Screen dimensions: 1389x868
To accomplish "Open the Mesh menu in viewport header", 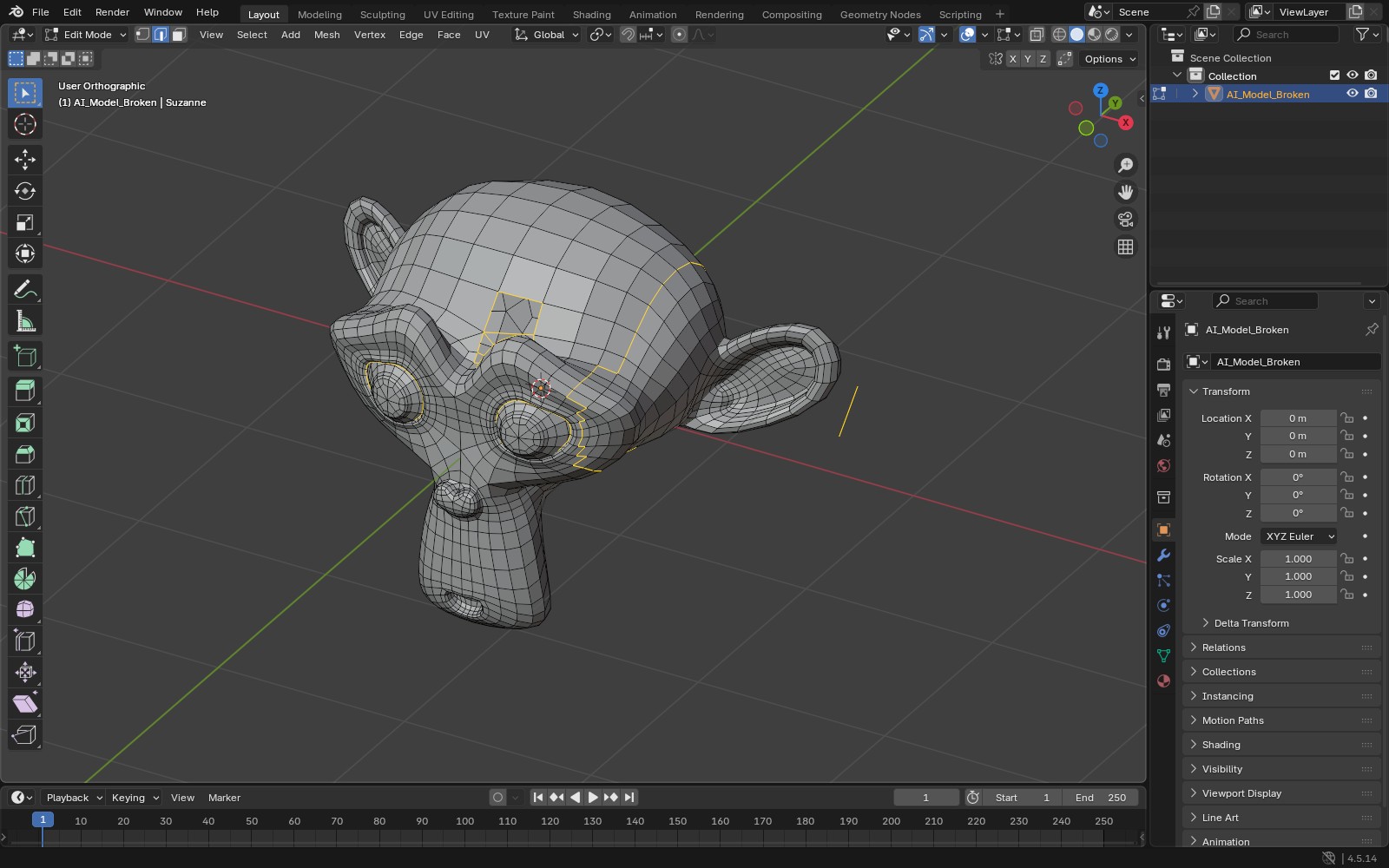I will 326,35.
